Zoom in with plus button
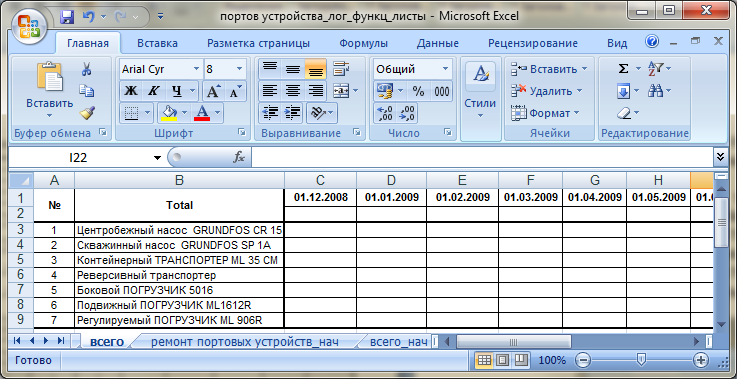Viewport: 737px width, 379px height. point(701,361)
